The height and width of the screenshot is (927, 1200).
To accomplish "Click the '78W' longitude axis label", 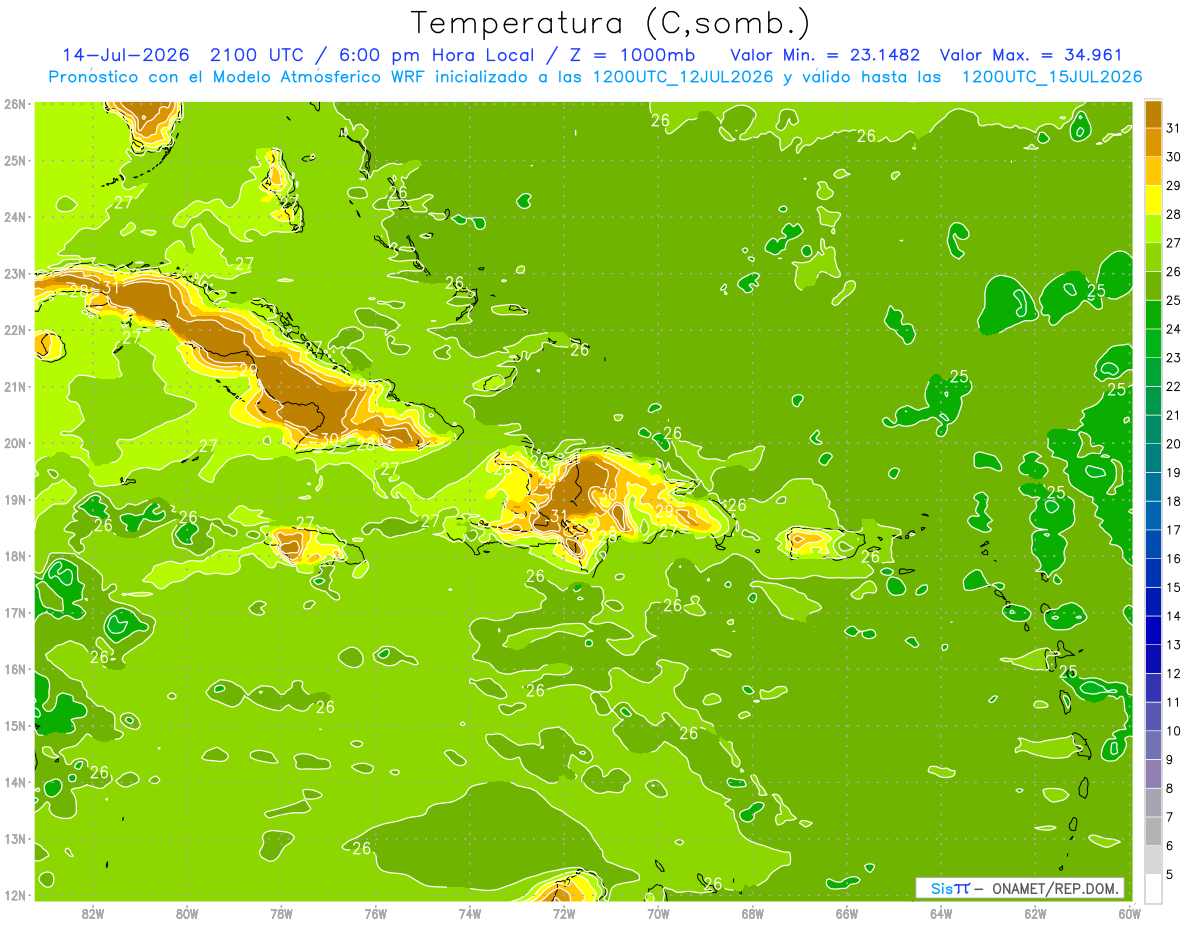I will click(281, 913).
